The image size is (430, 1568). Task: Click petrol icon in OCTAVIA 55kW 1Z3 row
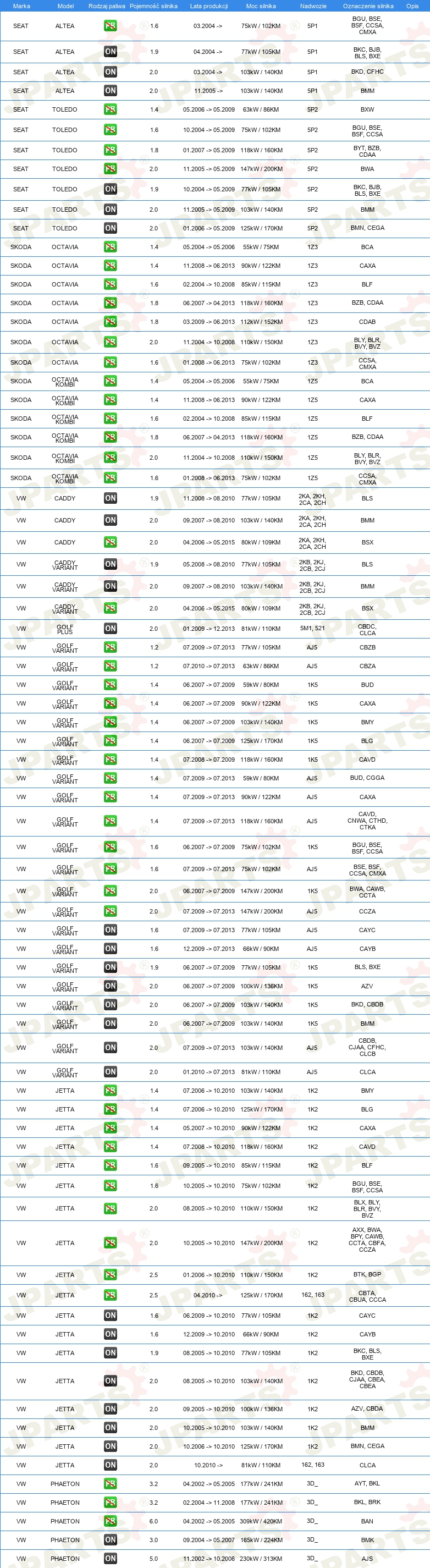click(110, 247)
